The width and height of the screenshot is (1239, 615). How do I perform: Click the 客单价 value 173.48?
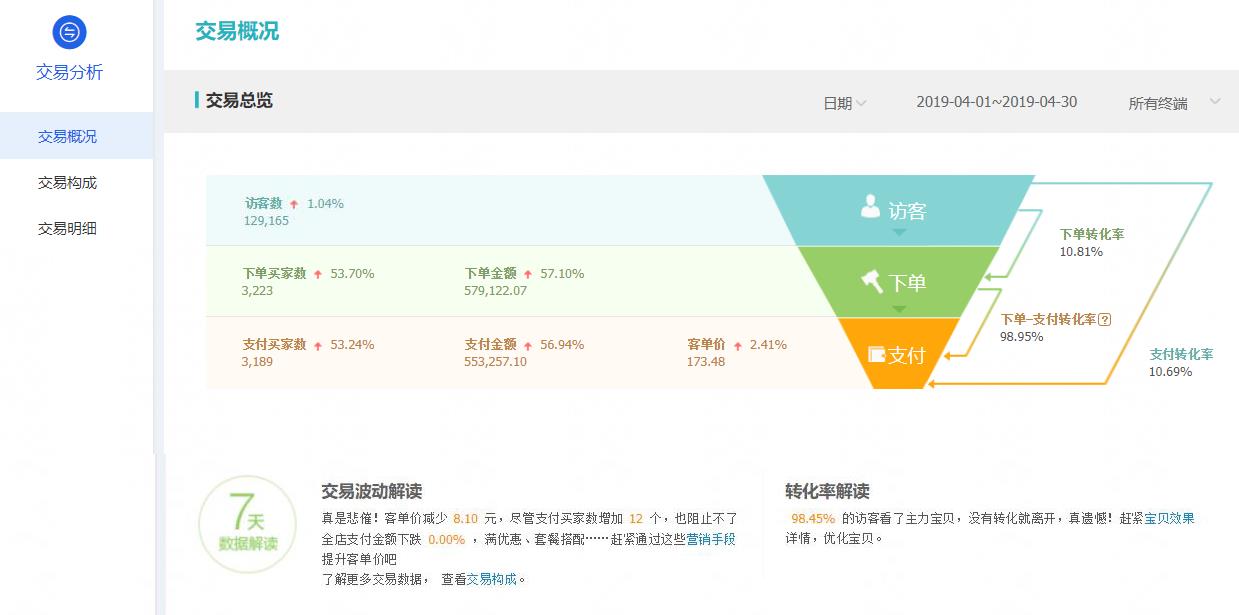706,362
